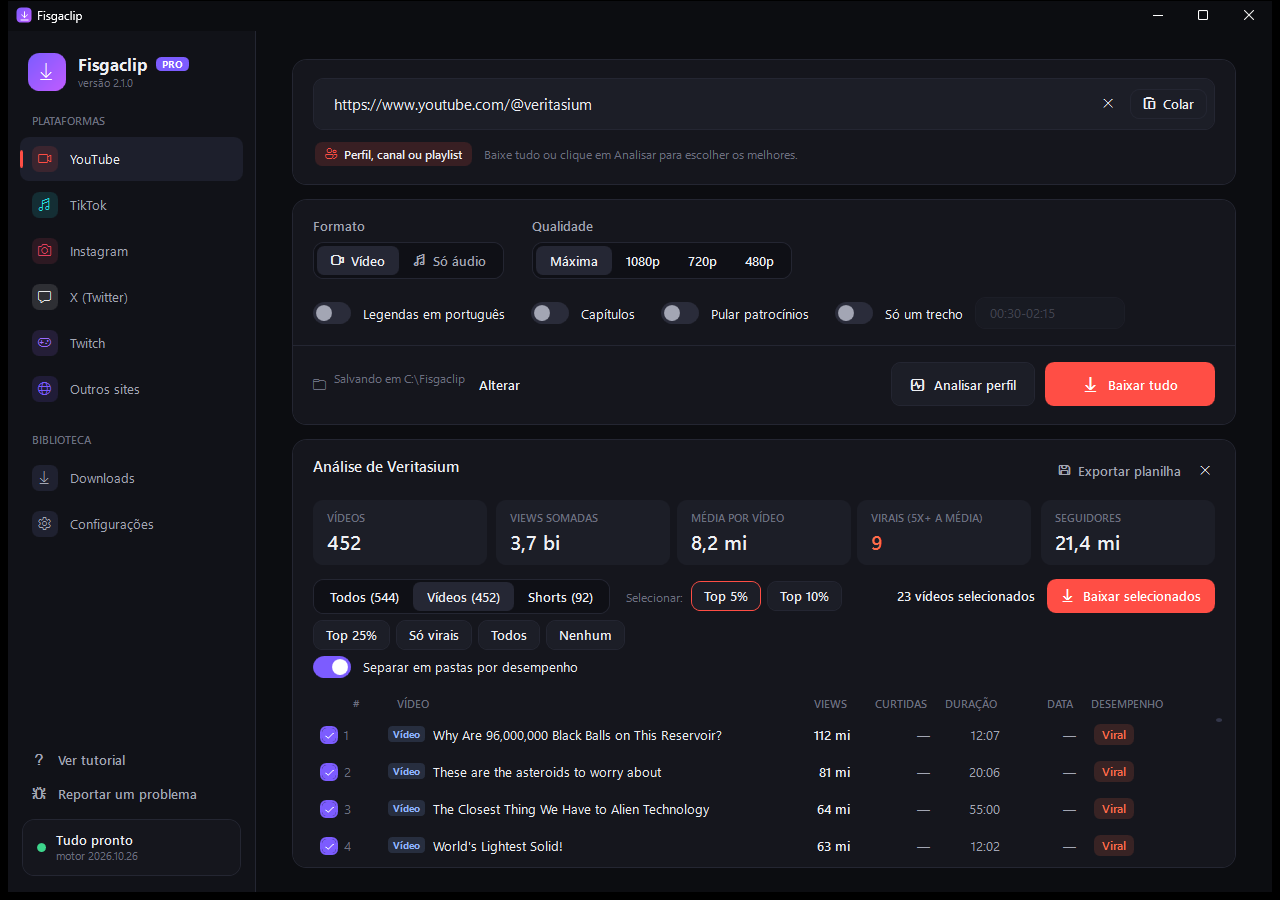1280x900 pixels.
Task: Paste URL with Colar button
Action: (1169, 104)
